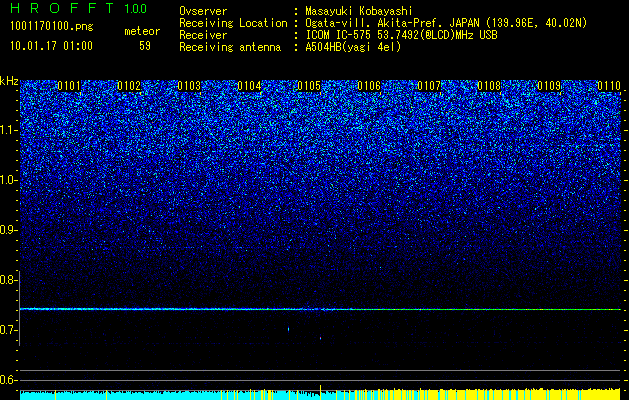Click time marker 0109
This screenshot has width=629, height=400.
click(x=549, y=86)
